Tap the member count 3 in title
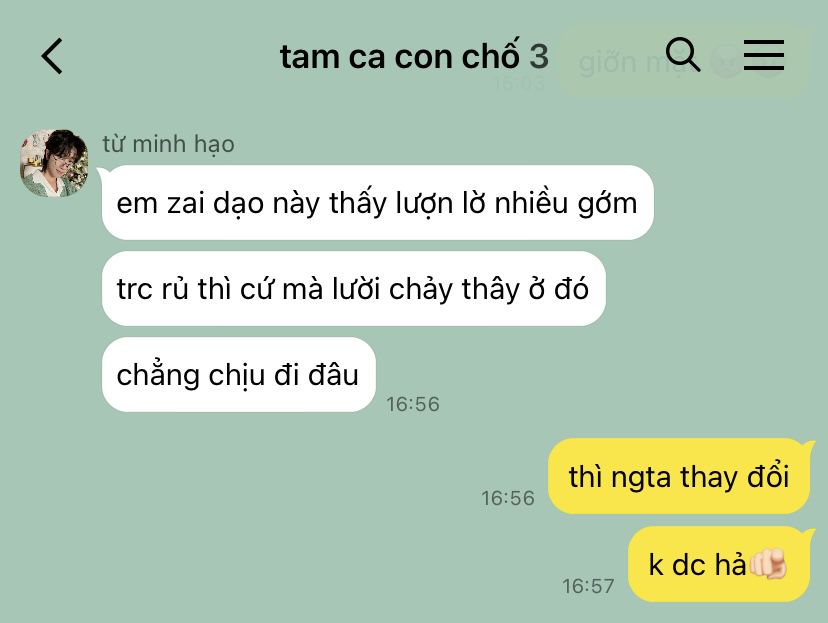The width and height of the screenshot is (828, 623). coord(539,56)
